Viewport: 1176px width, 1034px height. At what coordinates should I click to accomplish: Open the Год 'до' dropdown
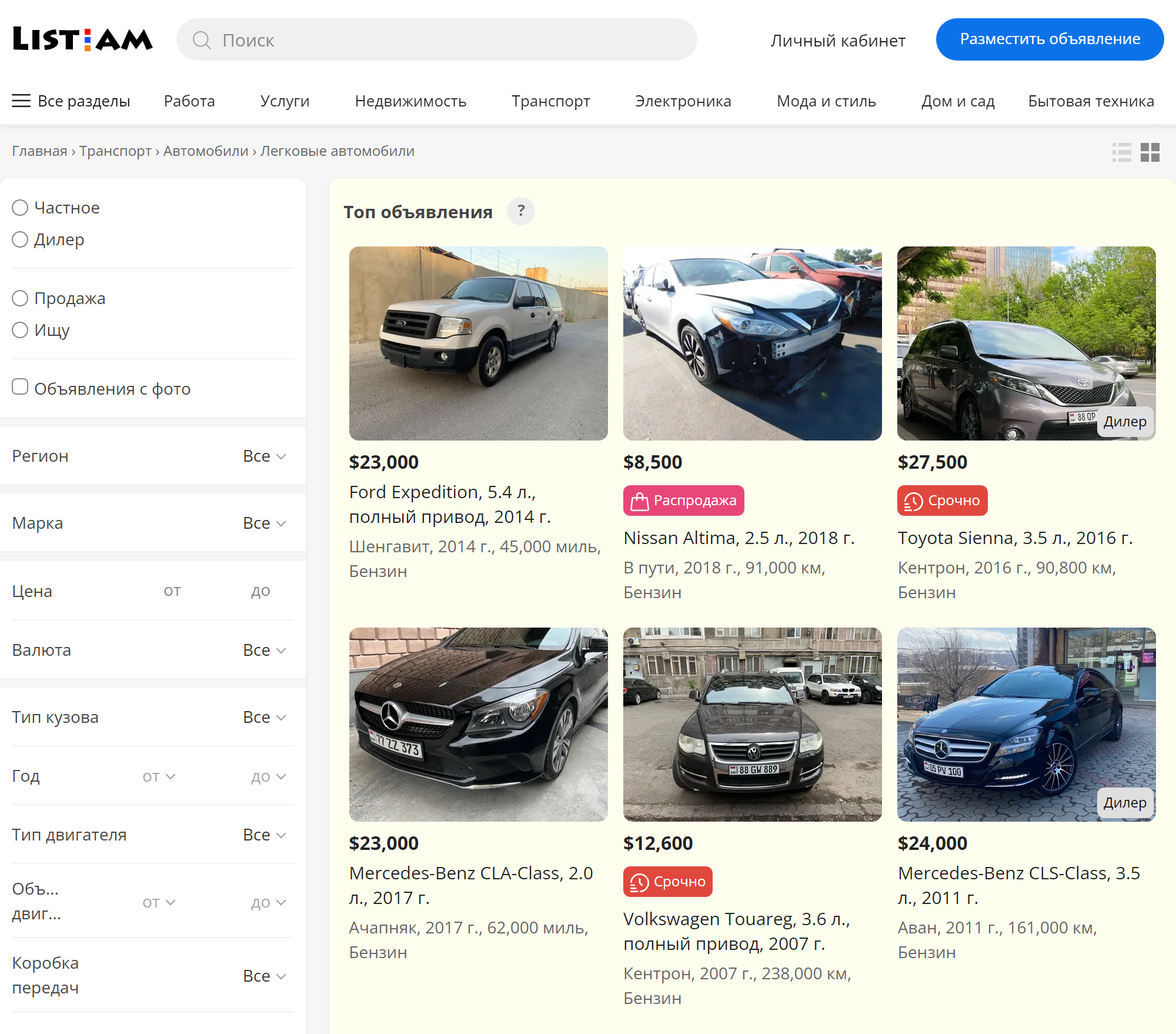click(268, 776)
